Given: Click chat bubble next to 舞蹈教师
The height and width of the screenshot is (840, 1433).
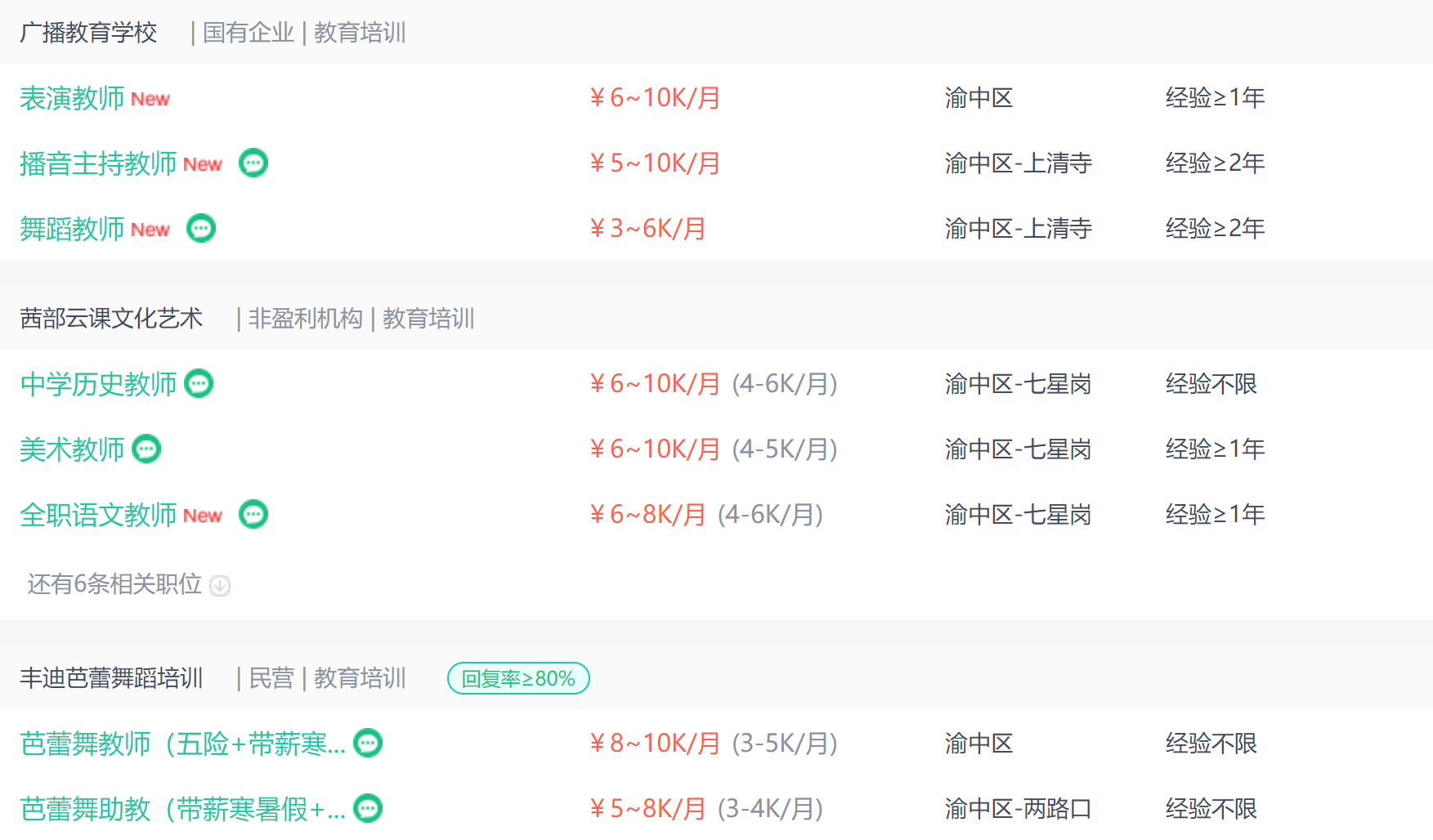Looking at the screenshot, I should pos(201,229).
